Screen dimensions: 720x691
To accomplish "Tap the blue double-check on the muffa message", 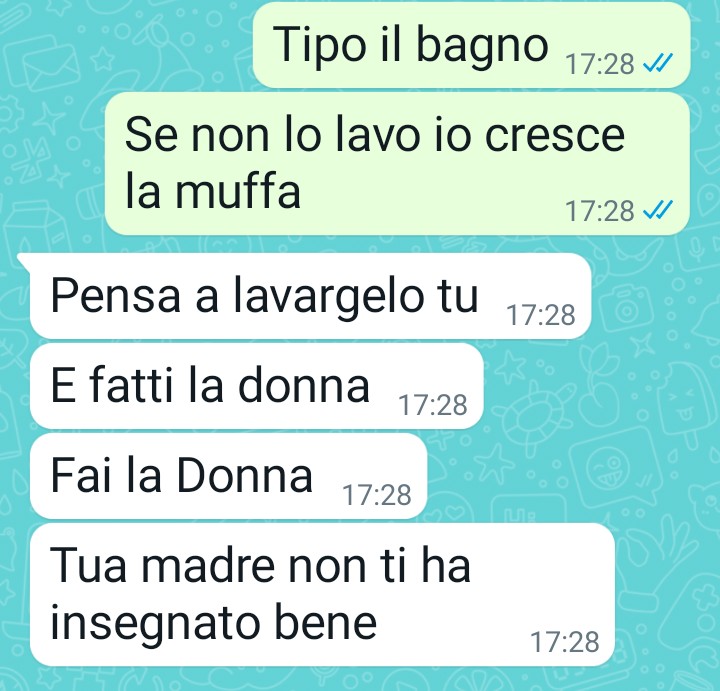I will pyautogui.click(x=658, y=210).
